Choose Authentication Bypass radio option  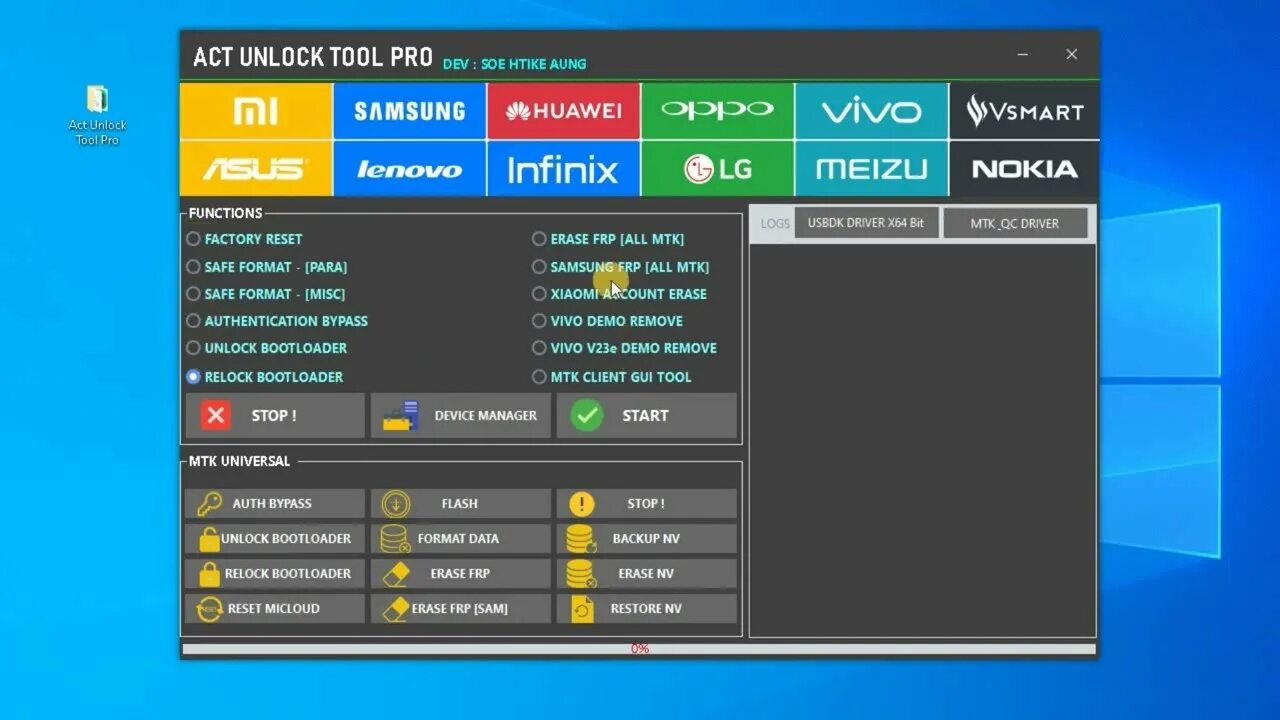(277, 321)
